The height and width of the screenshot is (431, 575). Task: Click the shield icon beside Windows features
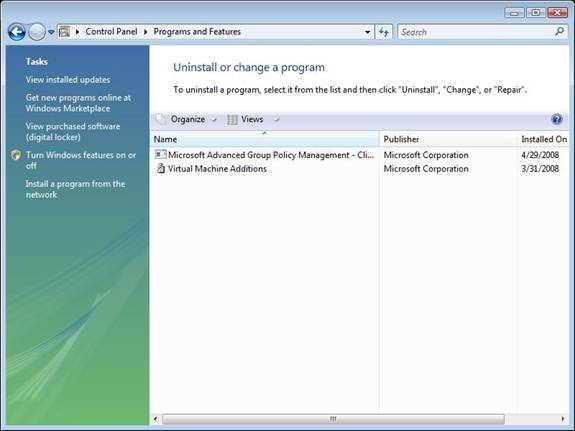click(16, 155)
